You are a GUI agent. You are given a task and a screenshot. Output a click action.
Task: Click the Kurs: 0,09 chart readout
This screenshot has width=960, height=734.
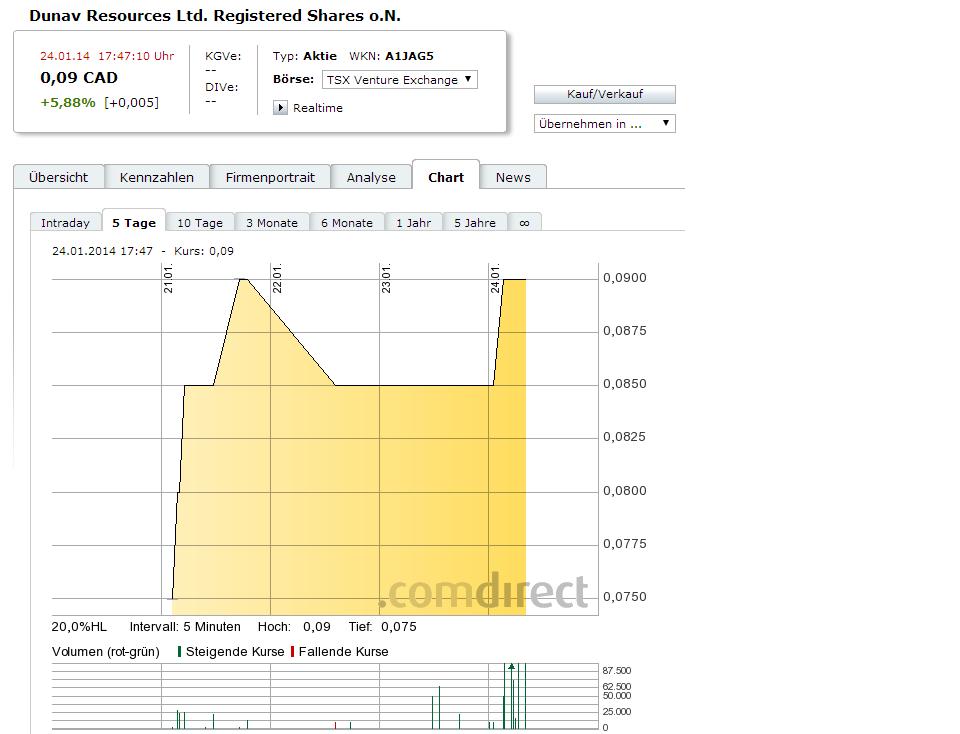[204, 251]
